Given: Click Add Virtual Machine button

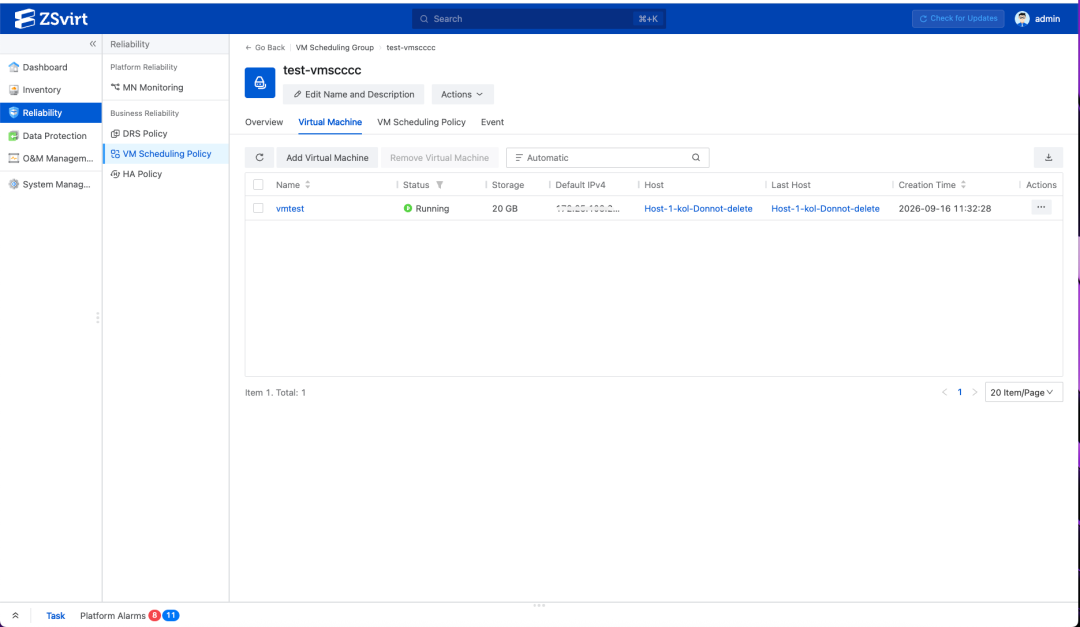Looking at the screenshot, I should [x=327, y=158].
